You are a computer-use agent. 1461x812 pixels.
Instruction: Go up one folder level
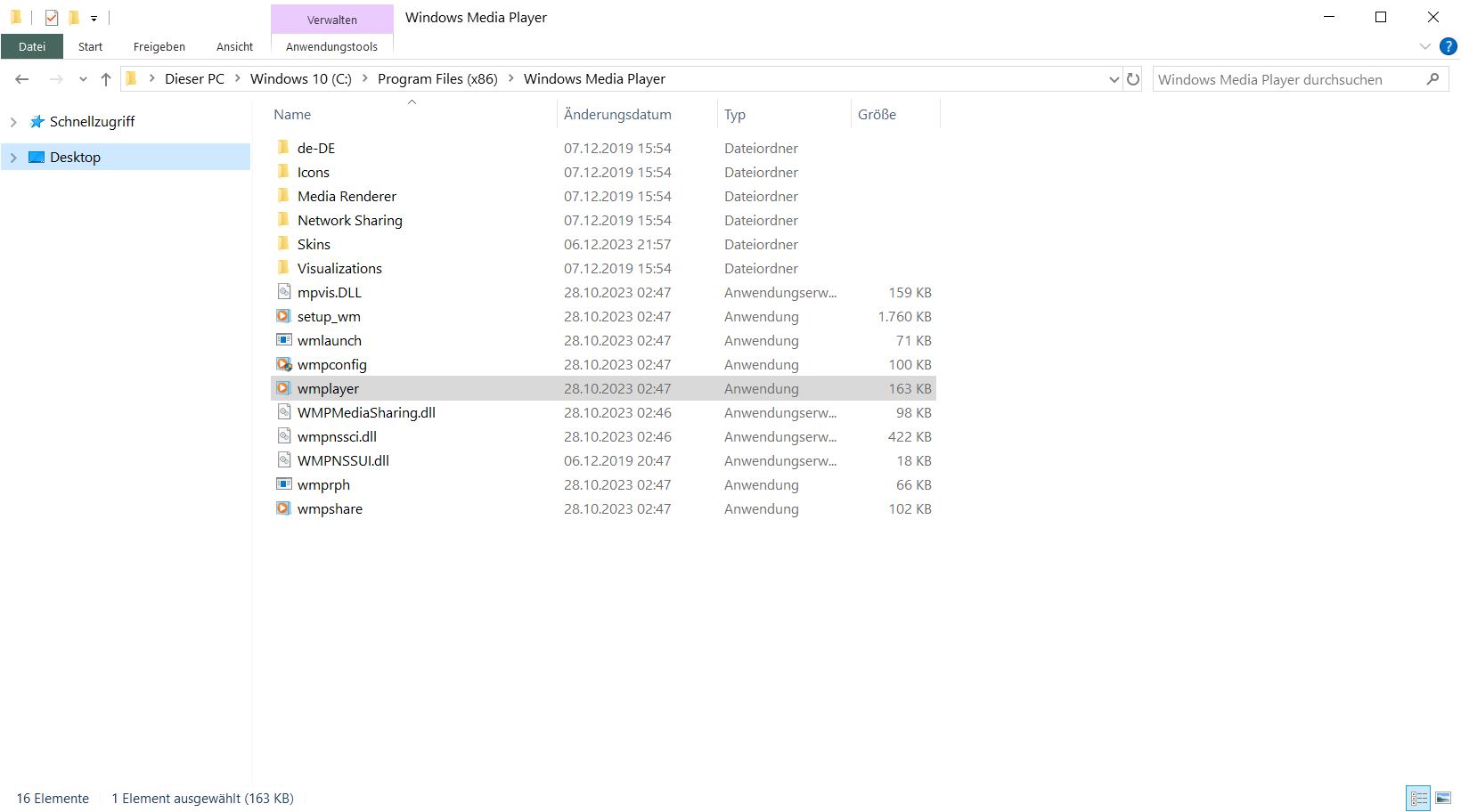click(x=106, y=79)
